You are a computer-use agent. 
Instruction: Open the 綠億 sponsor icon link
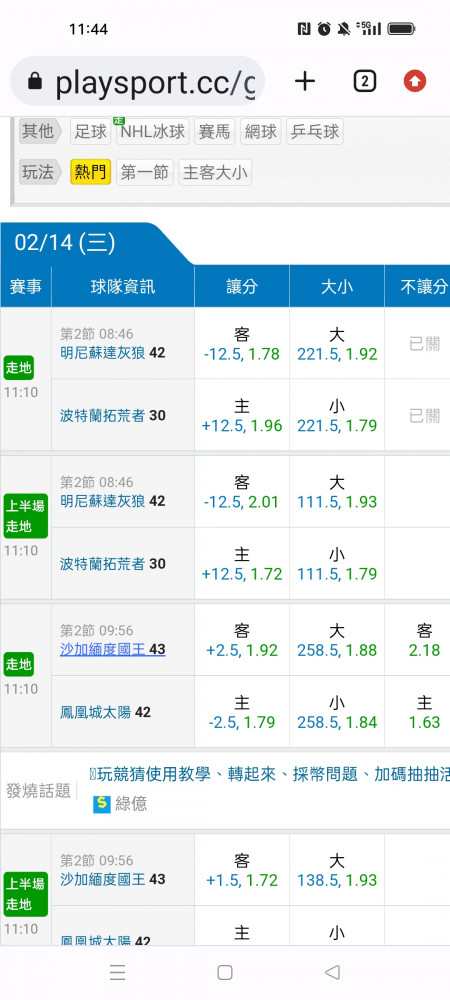pos(101,804)
